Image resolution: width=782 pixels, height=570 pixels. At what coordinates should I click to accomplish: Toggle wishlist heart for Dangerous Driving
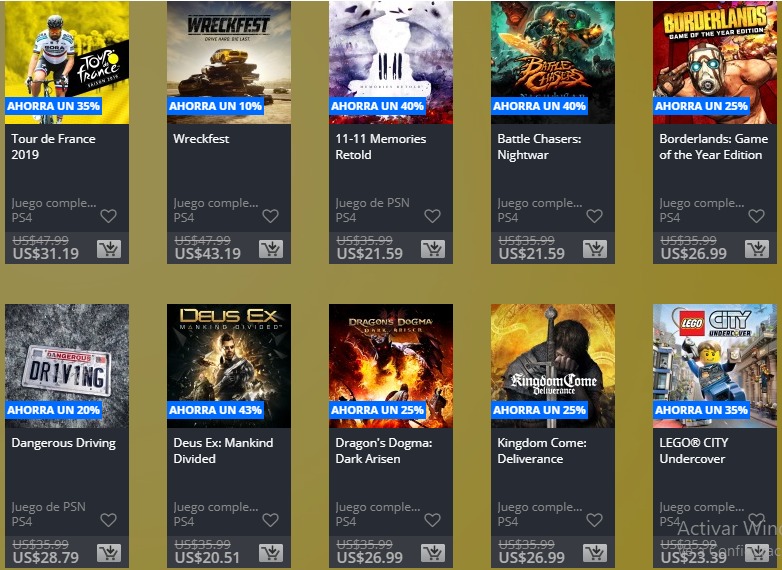click(x=108, y=520)
